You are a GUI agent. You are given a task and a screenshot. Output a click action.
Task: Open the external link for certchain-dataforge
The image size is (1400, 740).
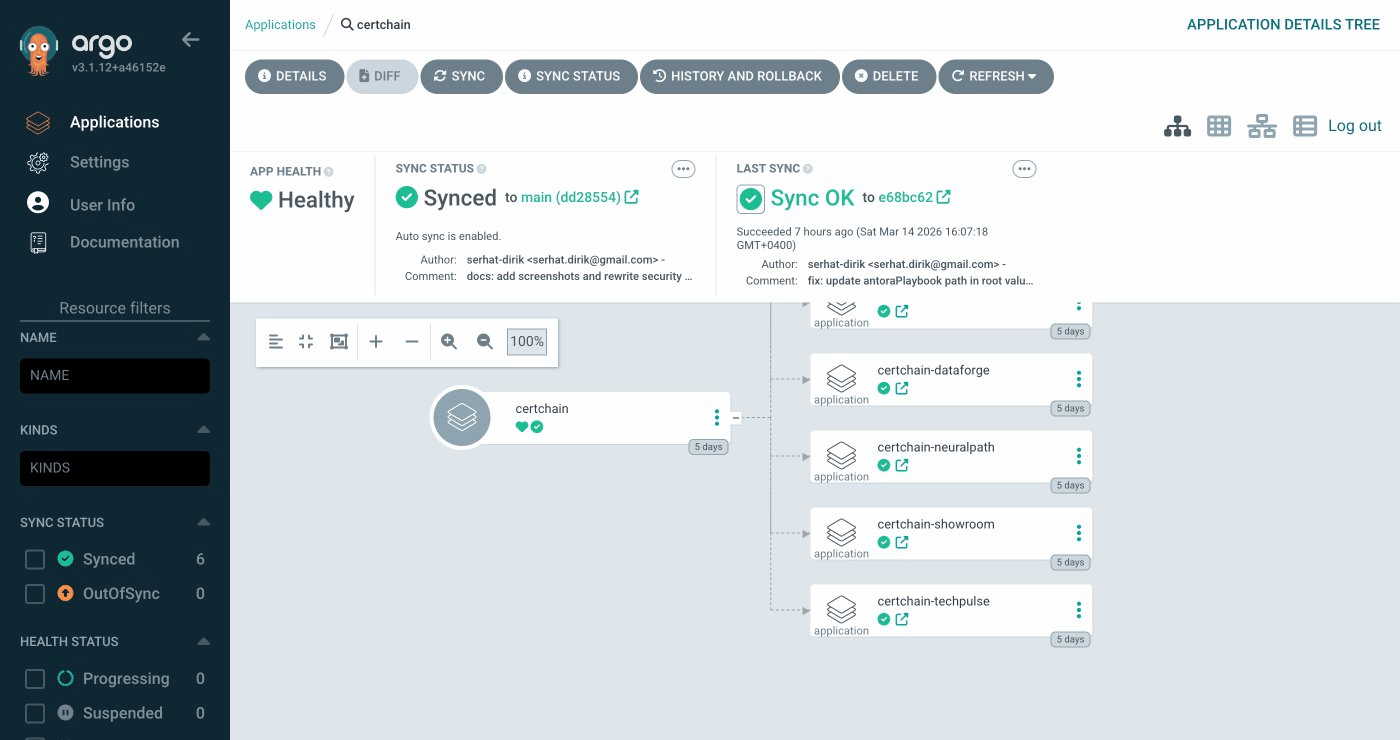pyautogui.click(x=902, y=388)
